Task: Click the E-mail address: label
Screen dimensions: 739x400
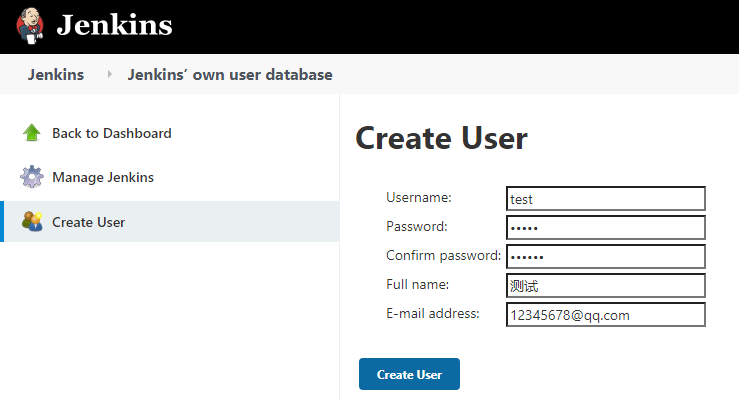Action: pos(433,314)
